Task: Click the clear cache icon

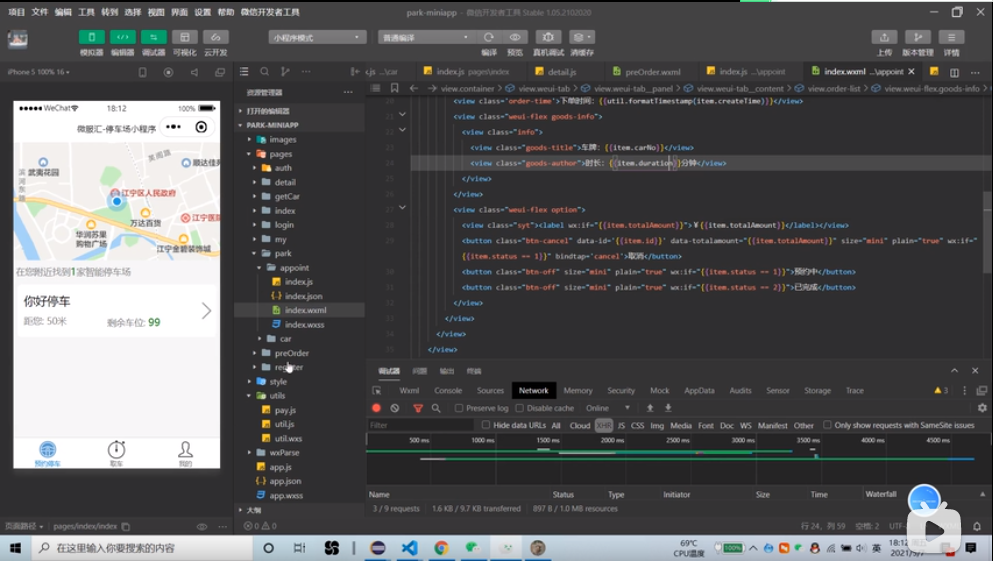Action: click(x=581, y=37)
